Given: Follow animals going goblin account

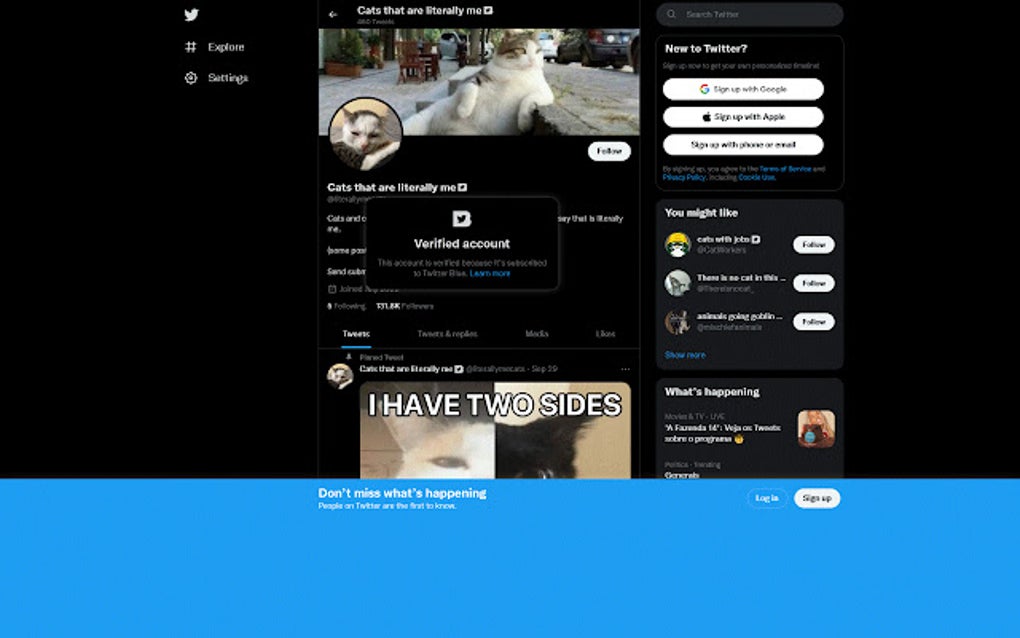Looking at the screenshot, I should coord(813,321).
